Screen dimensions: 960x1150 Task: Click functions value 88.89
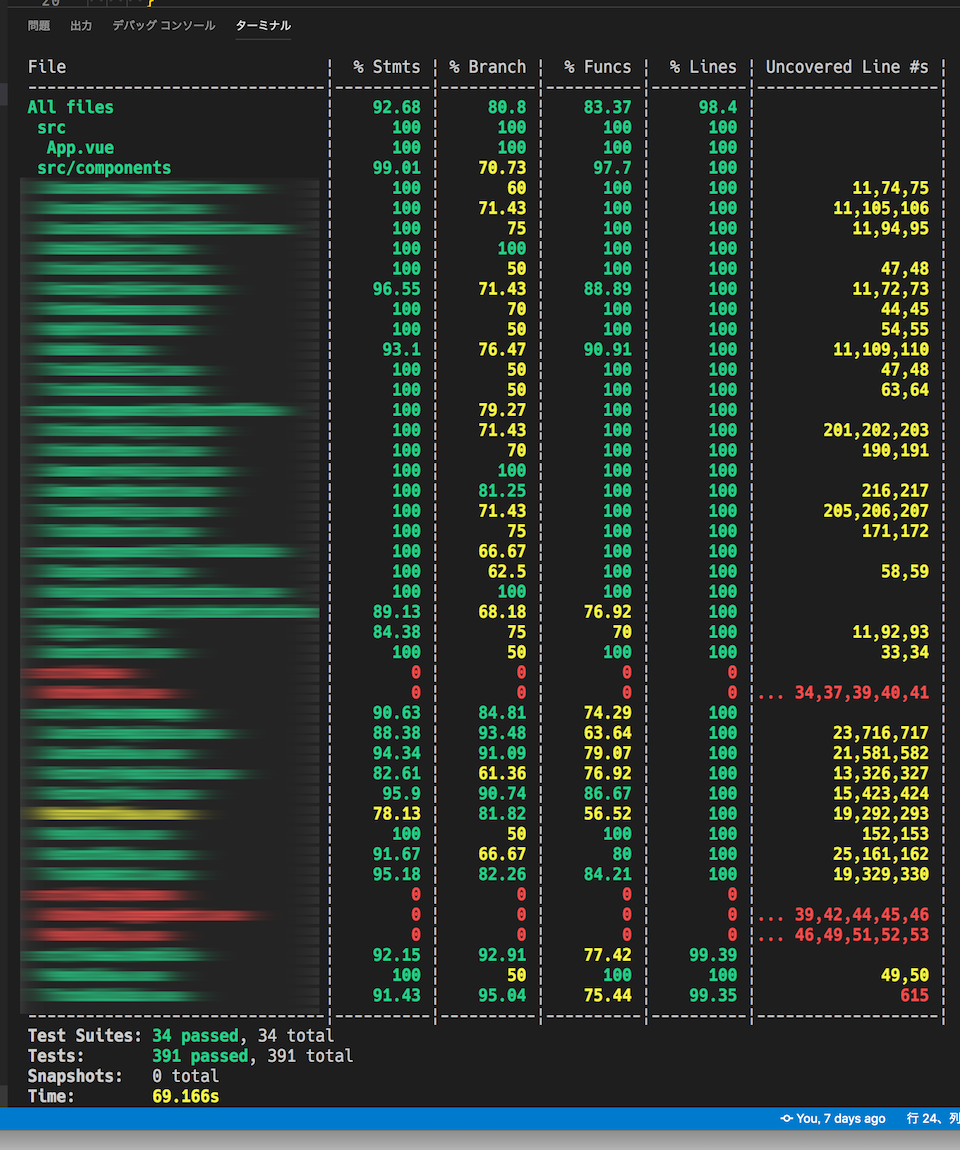click(607, 289)
